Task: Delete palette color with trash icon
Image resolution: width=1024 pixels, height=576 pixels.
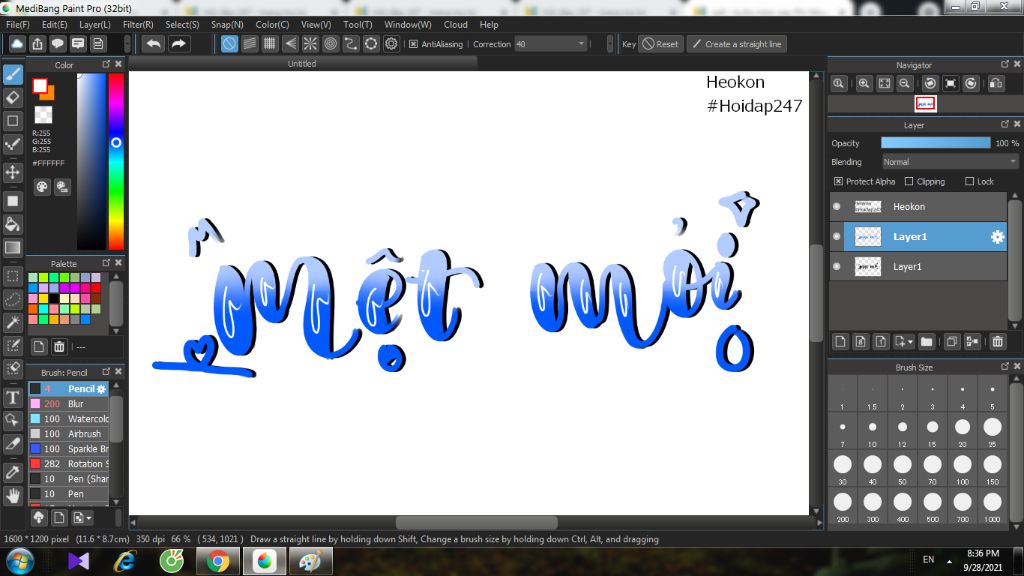Action: click(59, 347)
